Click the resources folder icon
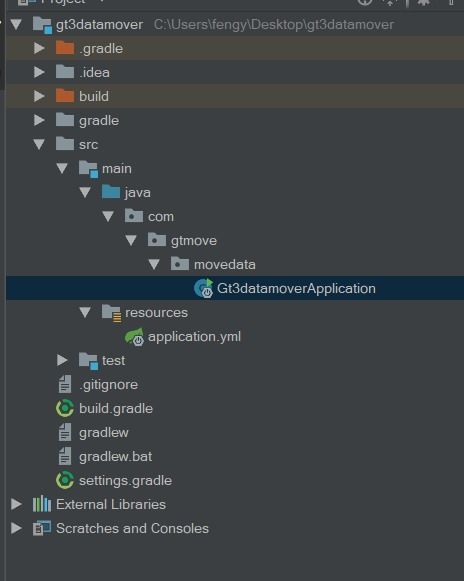Viewport: 464px width, 581px height. coord(112,313)
